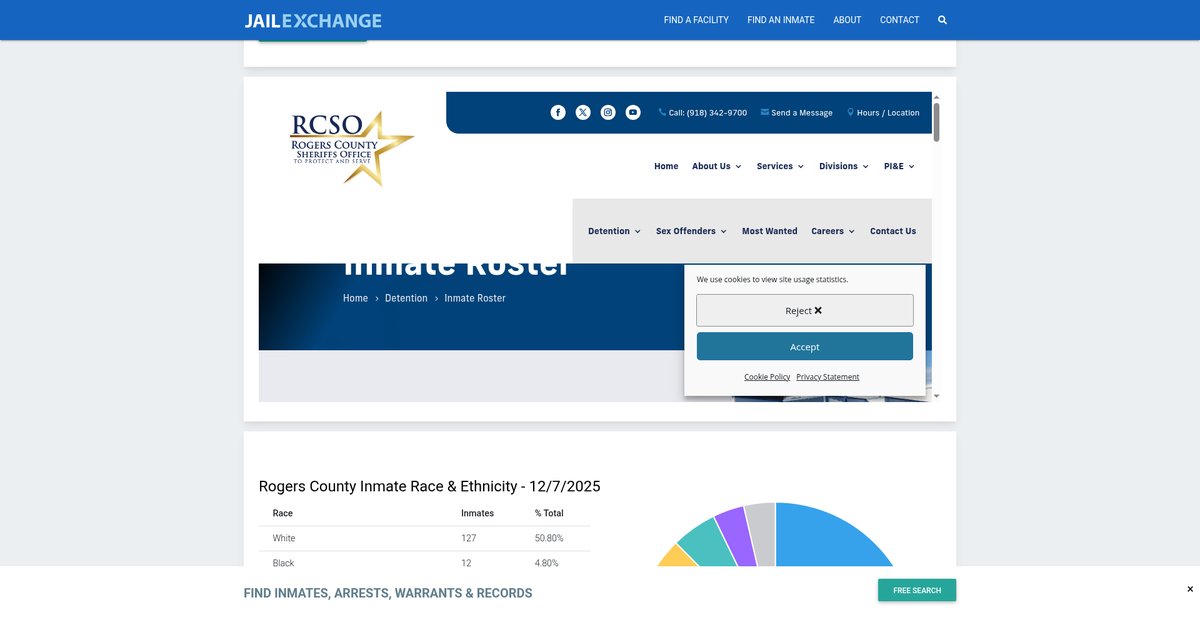
Task: Call the sheriff's office phone number link
Action: (x=703, y=113)
